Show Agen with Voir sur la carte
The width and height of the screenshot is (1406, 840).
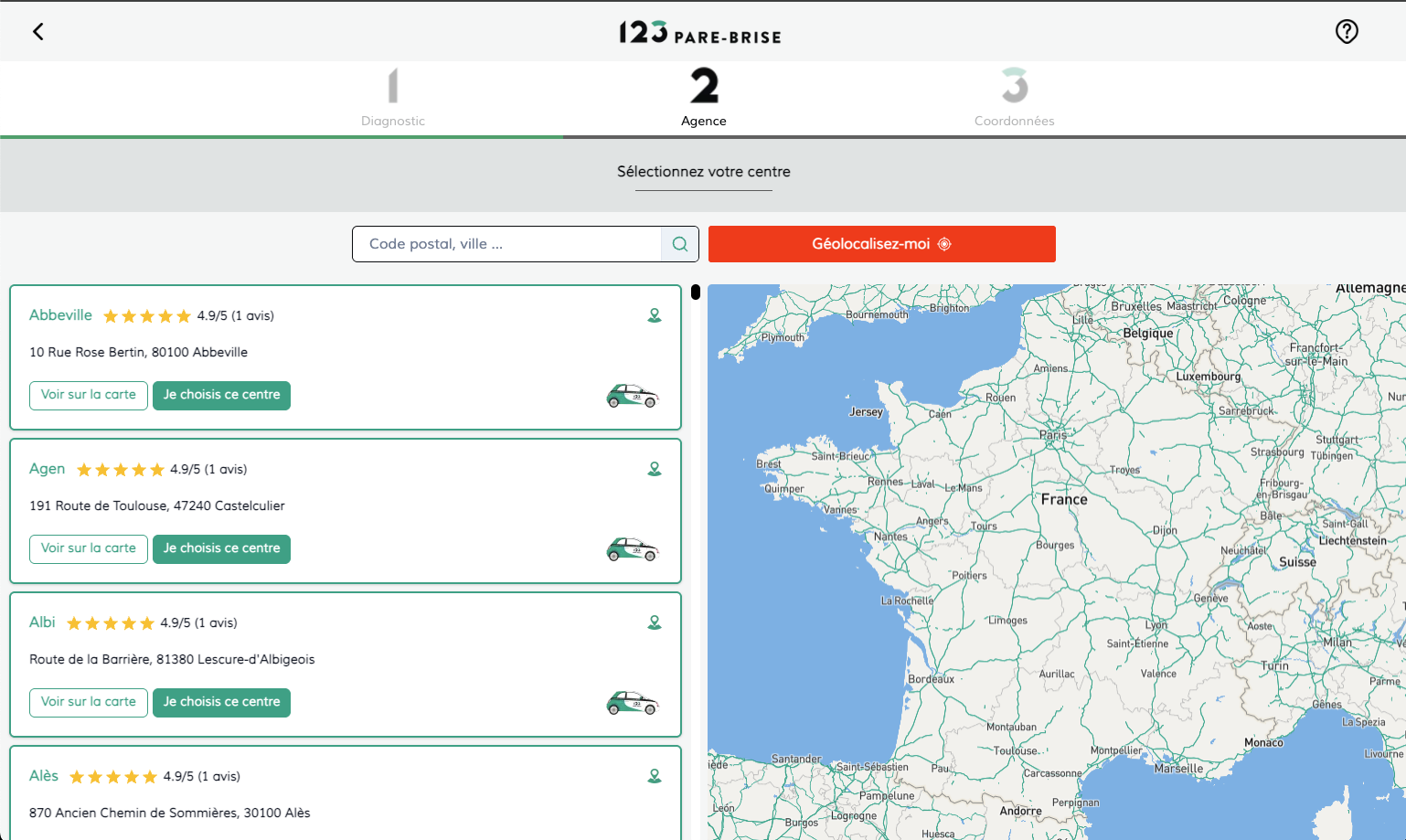(89, 549)
